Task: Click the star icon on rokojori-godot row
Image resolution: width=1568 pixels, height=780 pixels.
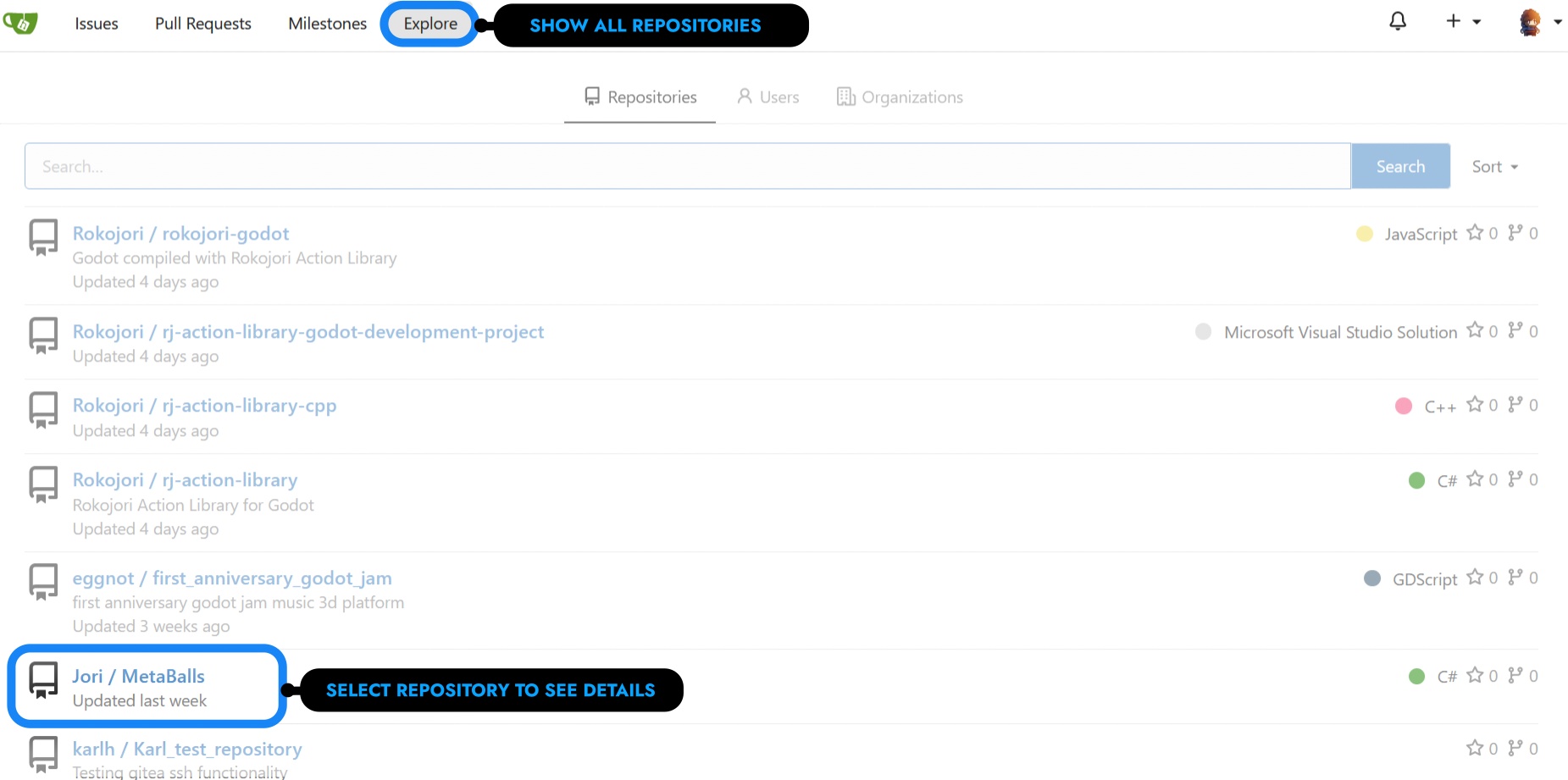Action: (1475, 233)
